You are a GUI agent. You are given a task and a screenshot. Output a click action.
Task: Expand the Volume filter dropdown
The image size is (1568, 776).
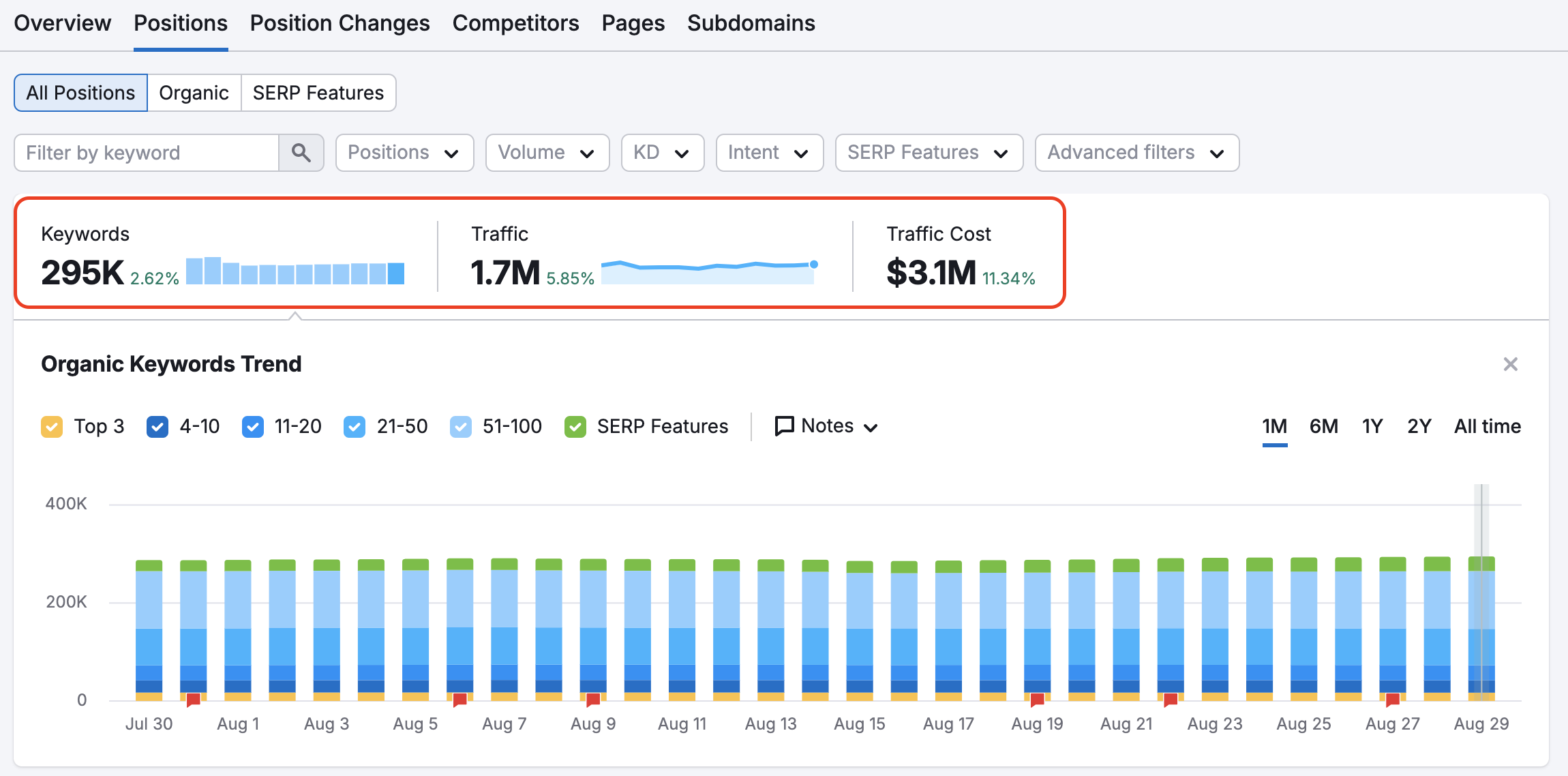click(x=547, y=153)
